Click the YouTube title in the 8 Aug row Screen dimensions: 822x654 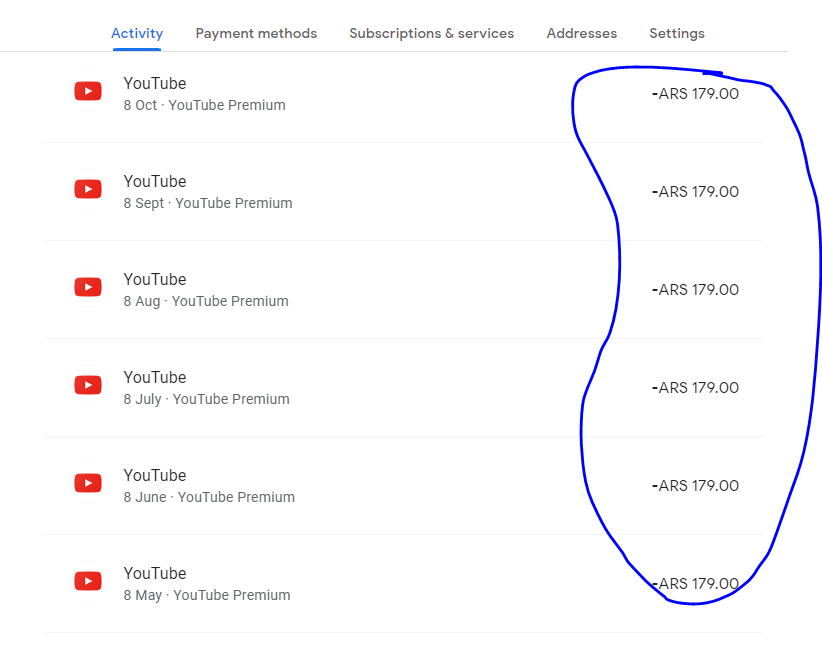pos(155,279)
